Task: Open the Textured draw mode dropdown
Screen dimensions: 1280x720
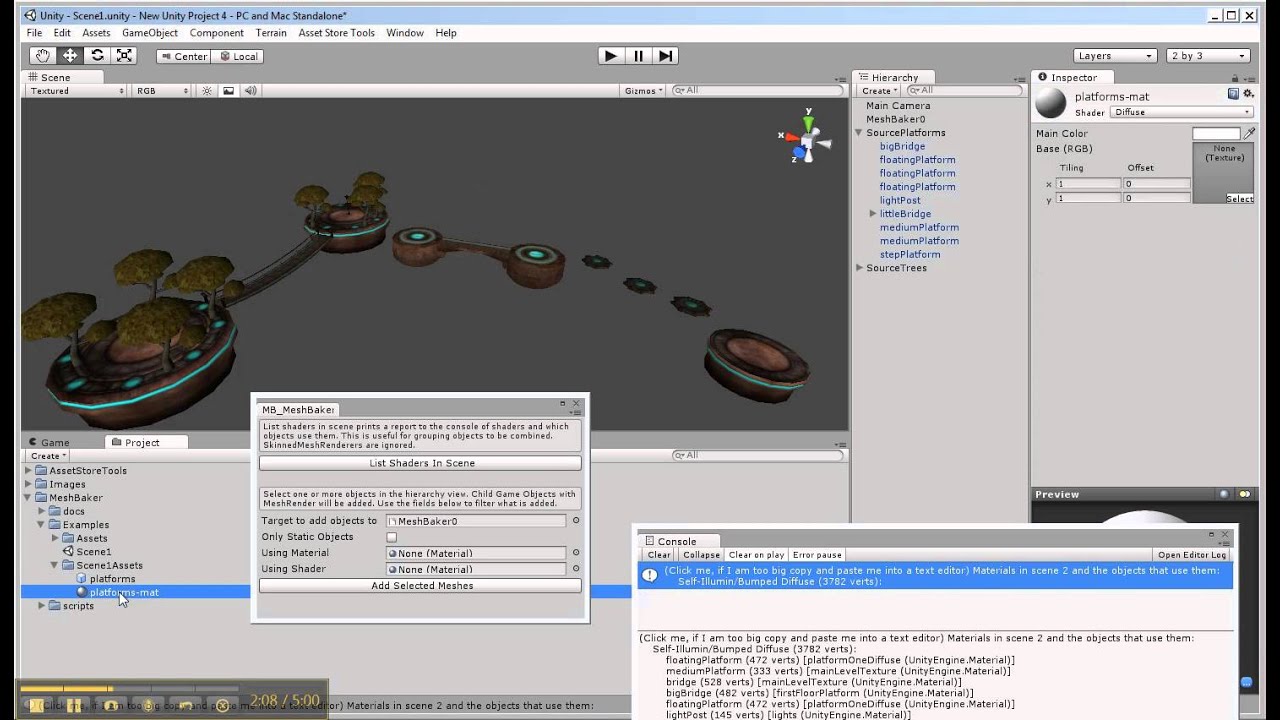Action: pos(77,91)
